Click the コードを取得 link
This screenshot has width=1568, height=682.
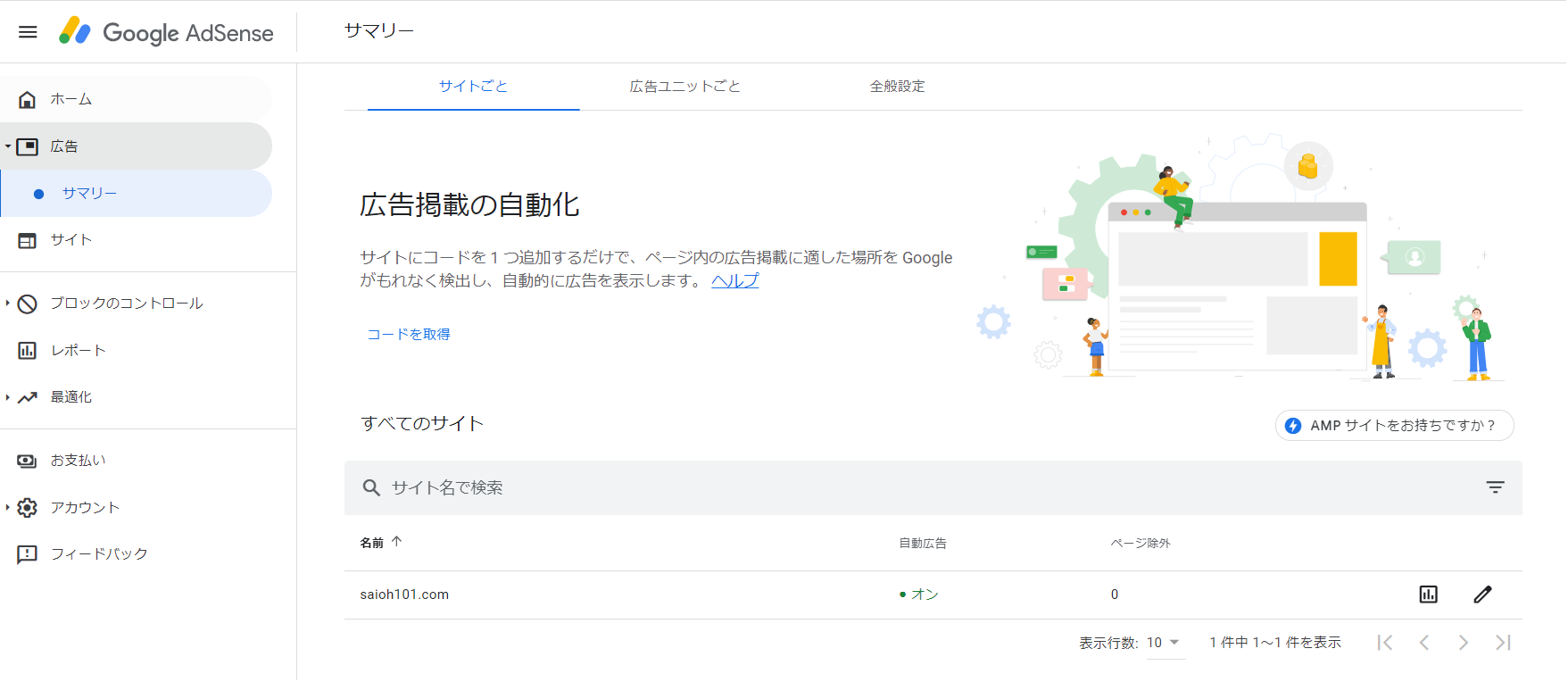click(409, 334)
